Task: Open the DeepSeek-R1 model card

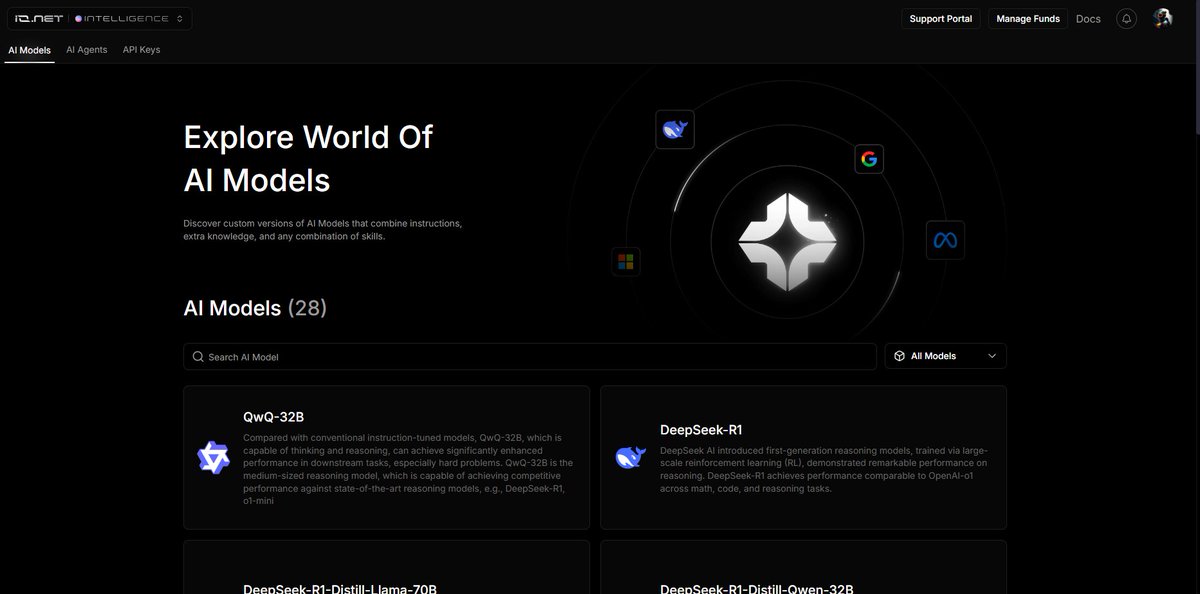Action: coord(803,457)
